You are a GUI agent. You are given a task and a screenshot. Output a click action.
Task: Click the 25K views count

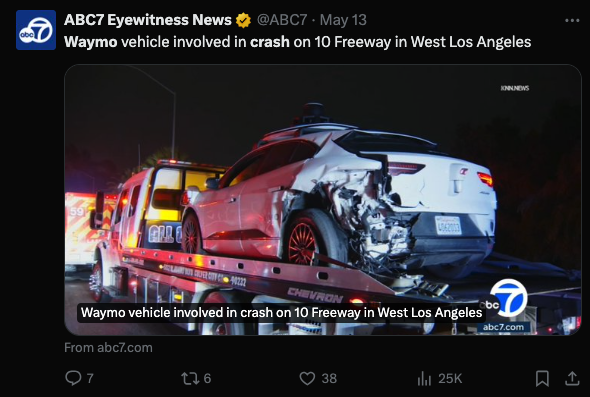(450, 379)
